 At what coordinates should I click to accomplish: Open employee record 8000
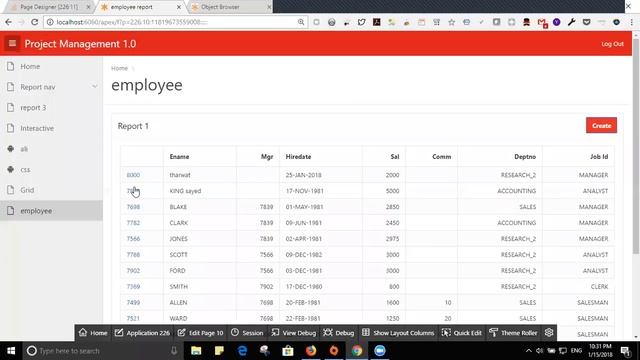pos(133,175)
